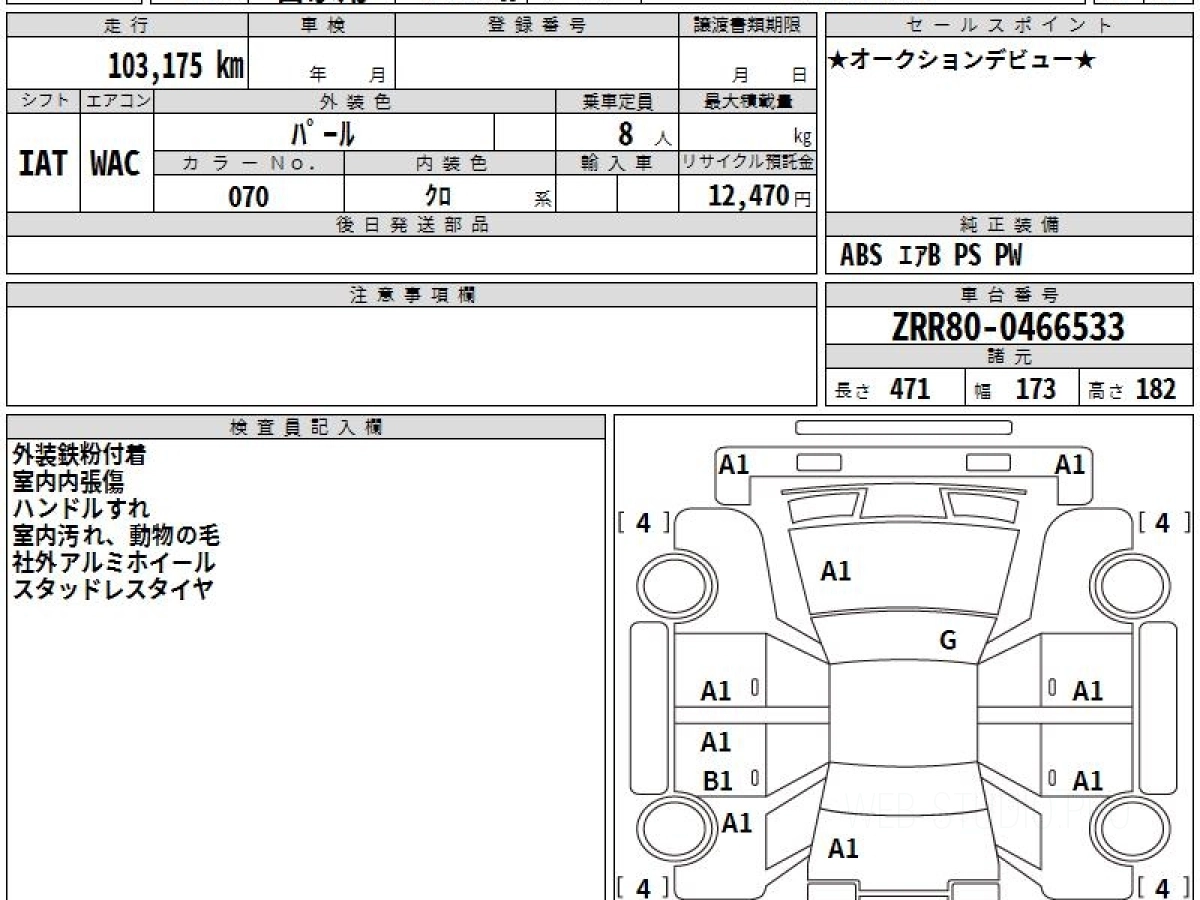Viewport: 1200px width, 900px height.
Task: Click the B1 damage mark on the diagram
Action: (717, 781)
